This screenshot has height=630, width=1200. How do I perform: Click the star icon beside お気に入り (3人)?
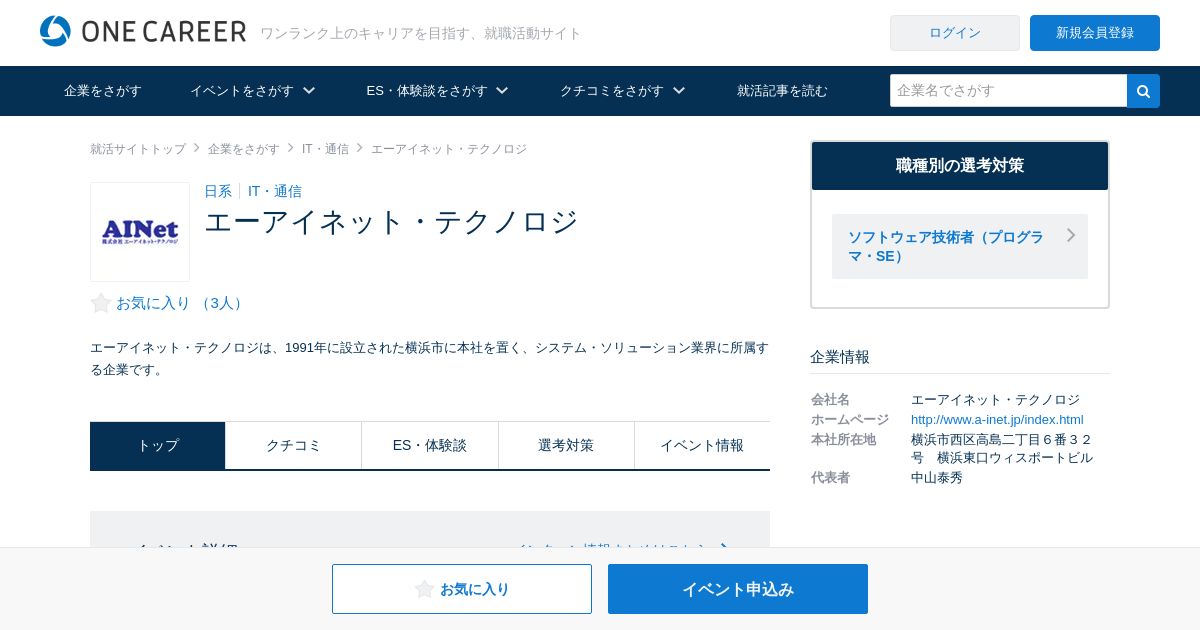tap(101, 303)
